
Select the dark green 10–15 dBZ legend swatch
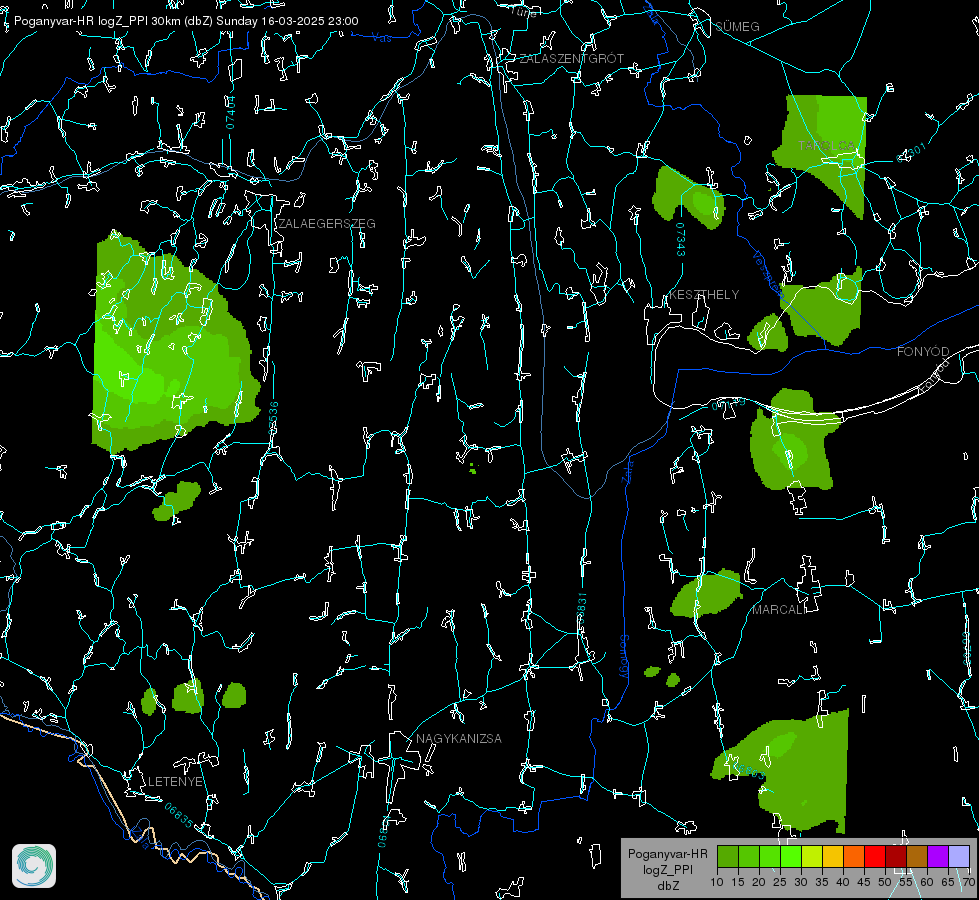pyautogui.click(x=728, y=856)
